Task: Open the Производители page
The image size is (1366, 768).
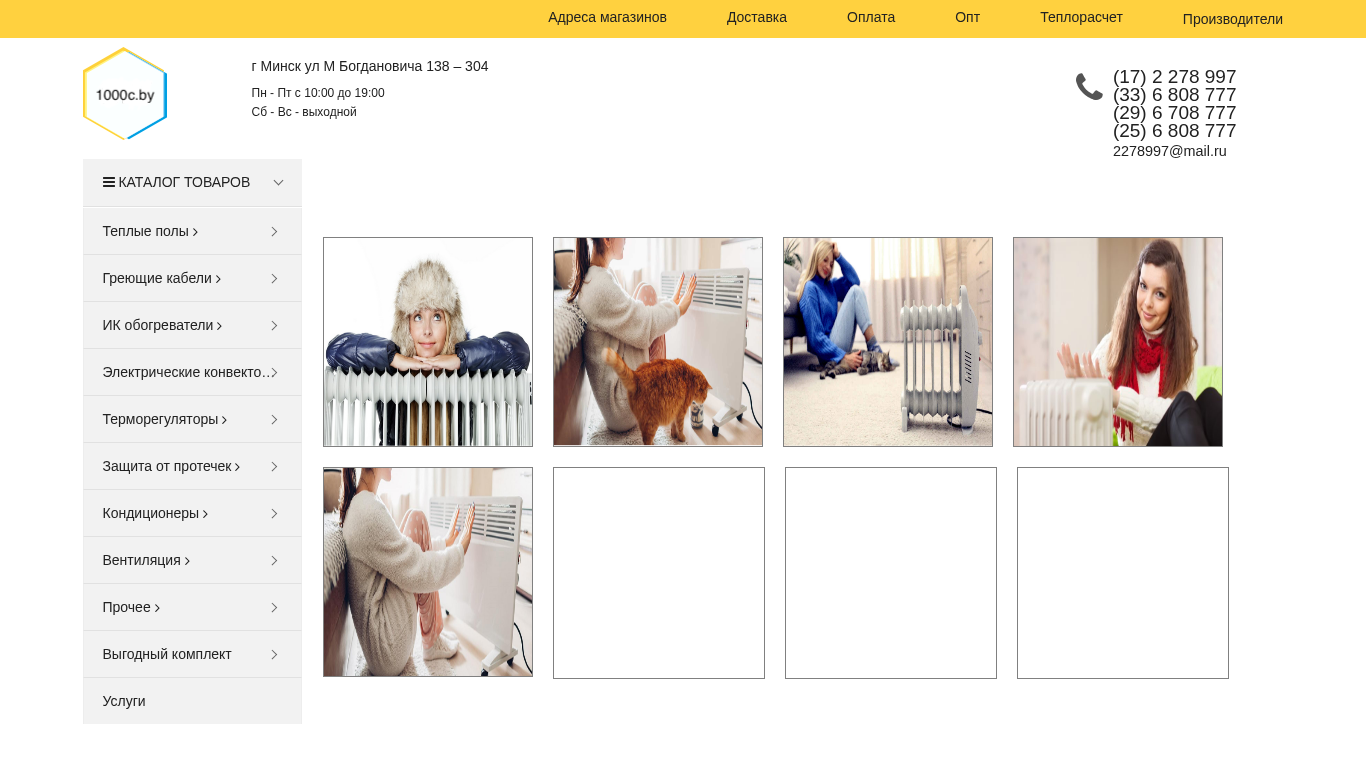Action: click(1232, 19)
